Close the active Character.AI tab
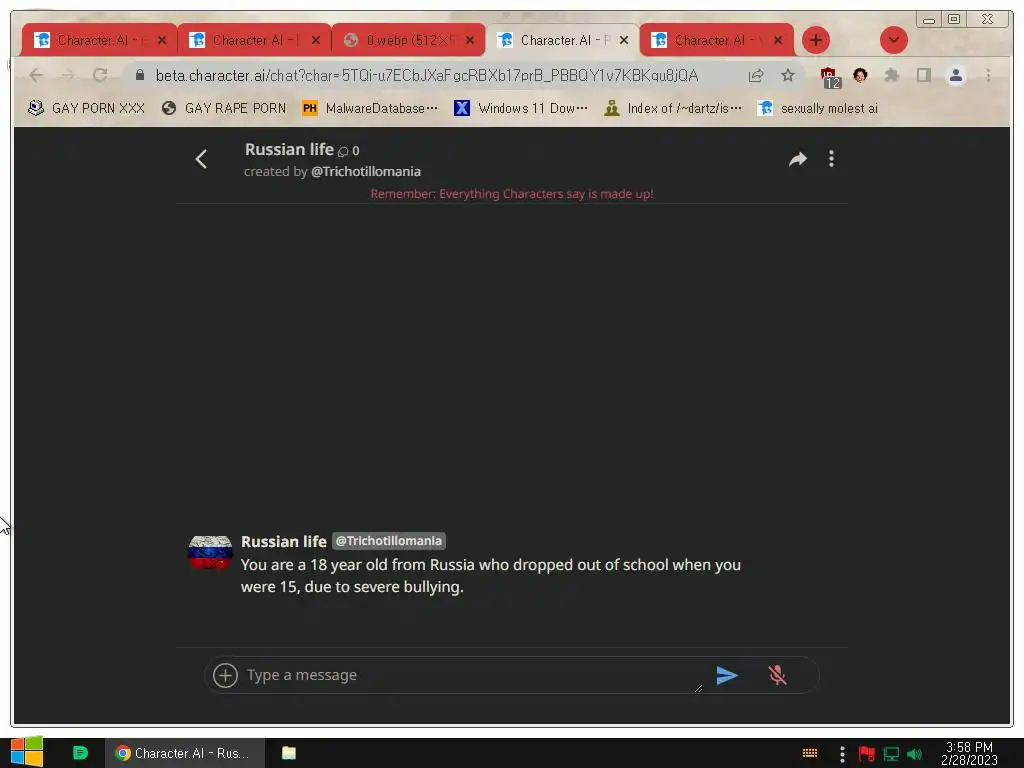Image resolution: width=1024 pixels, height=768 pixels. (624, 40)
